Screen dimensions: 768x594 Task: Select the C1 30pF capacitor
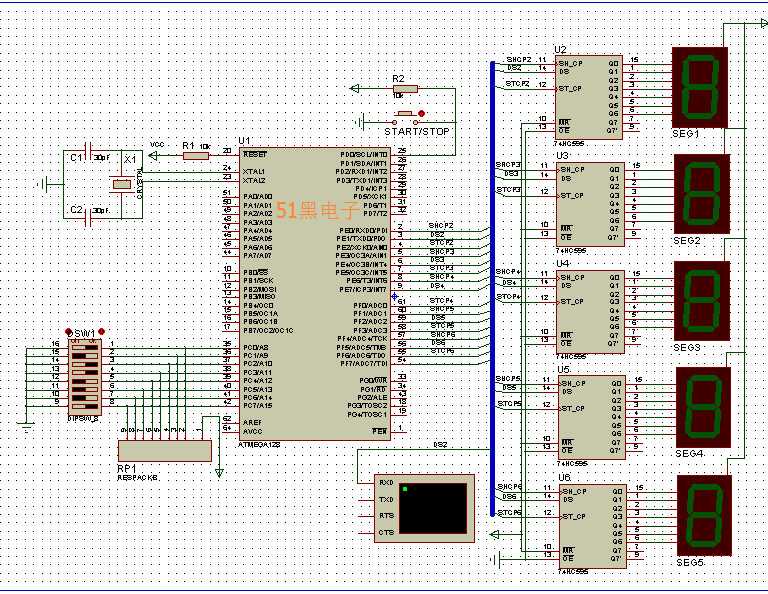tap(89, 151)
